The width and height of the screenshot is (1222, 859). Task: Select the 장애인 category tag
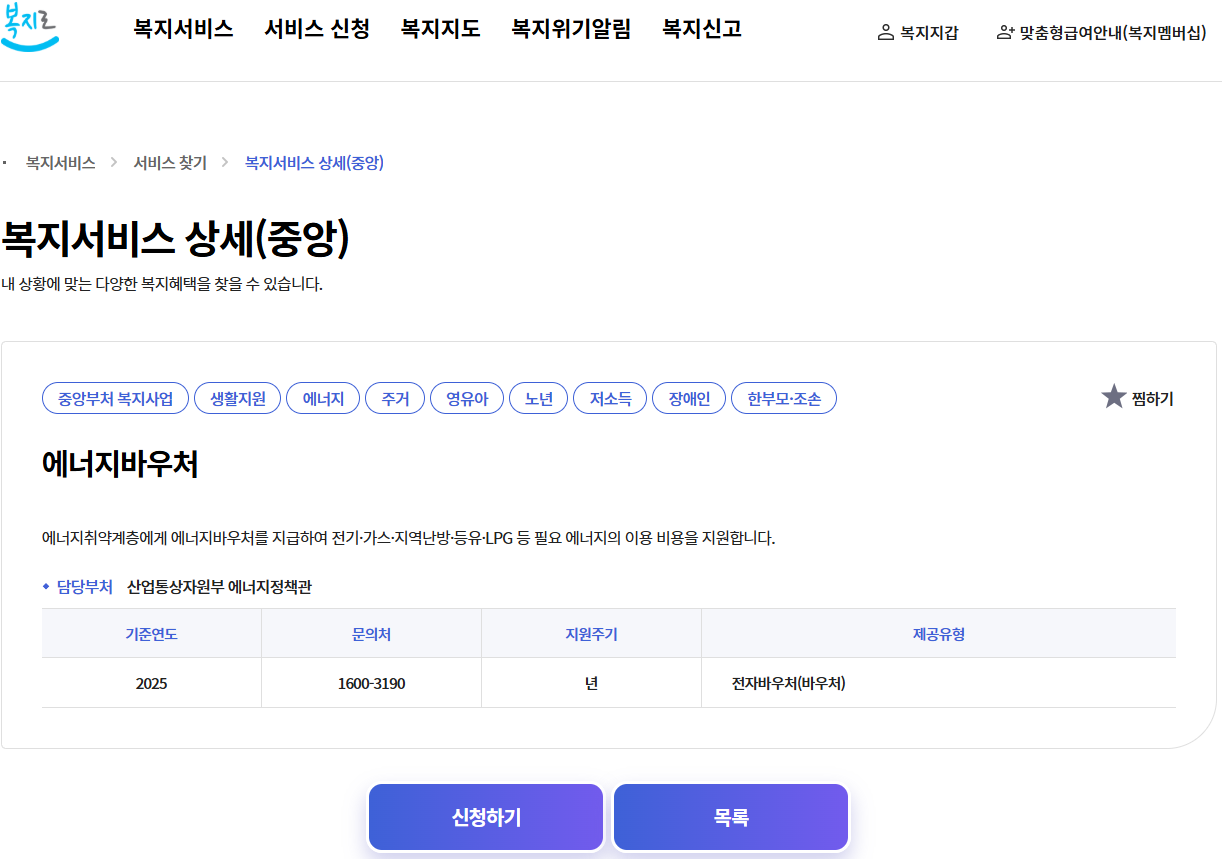(688, 397)
